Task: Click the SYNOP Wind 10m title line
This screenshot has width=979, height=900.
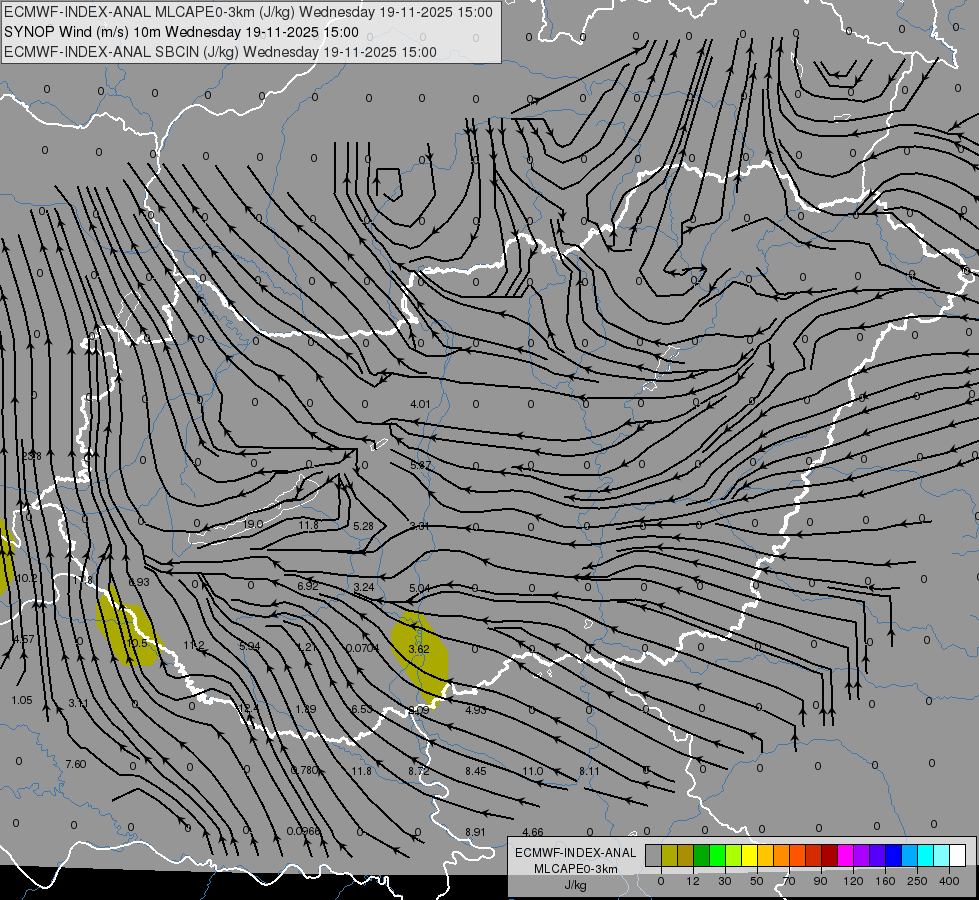Action: [181, 32]
